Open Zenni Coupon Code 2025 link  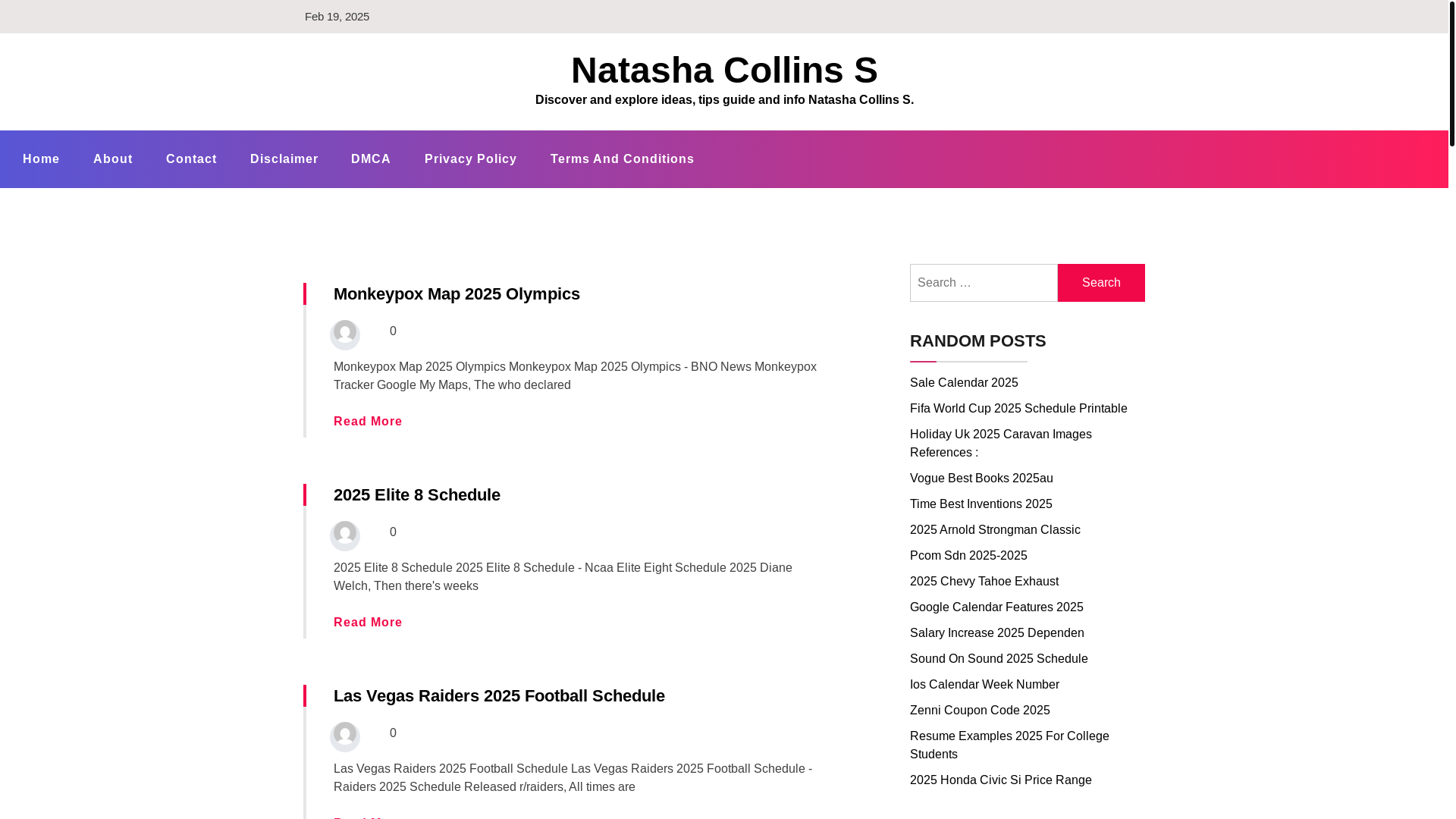coord(980,711)
